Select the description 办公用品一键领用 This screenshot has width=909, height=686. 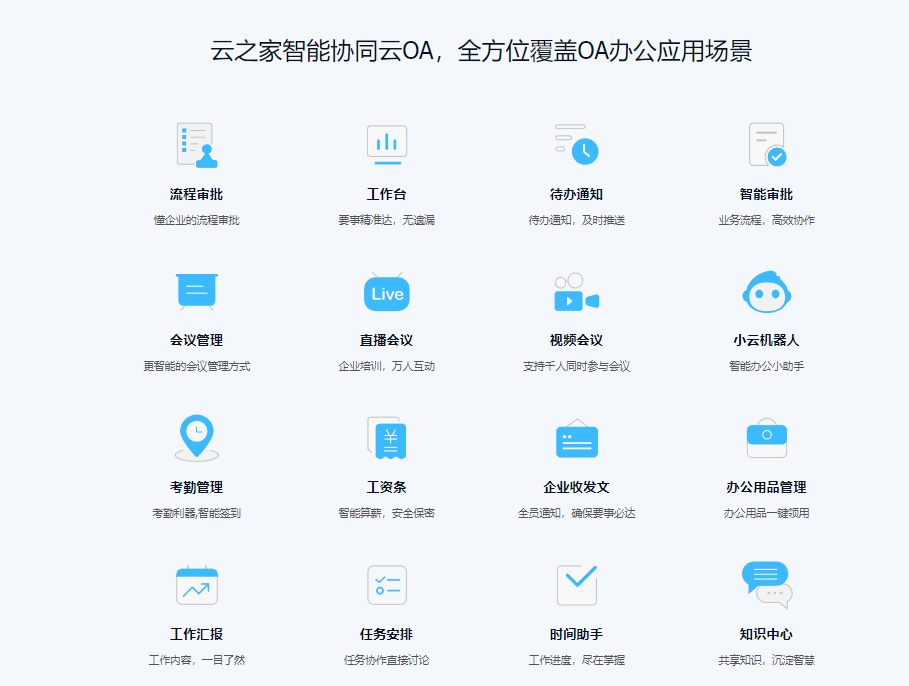pos(766,513)
